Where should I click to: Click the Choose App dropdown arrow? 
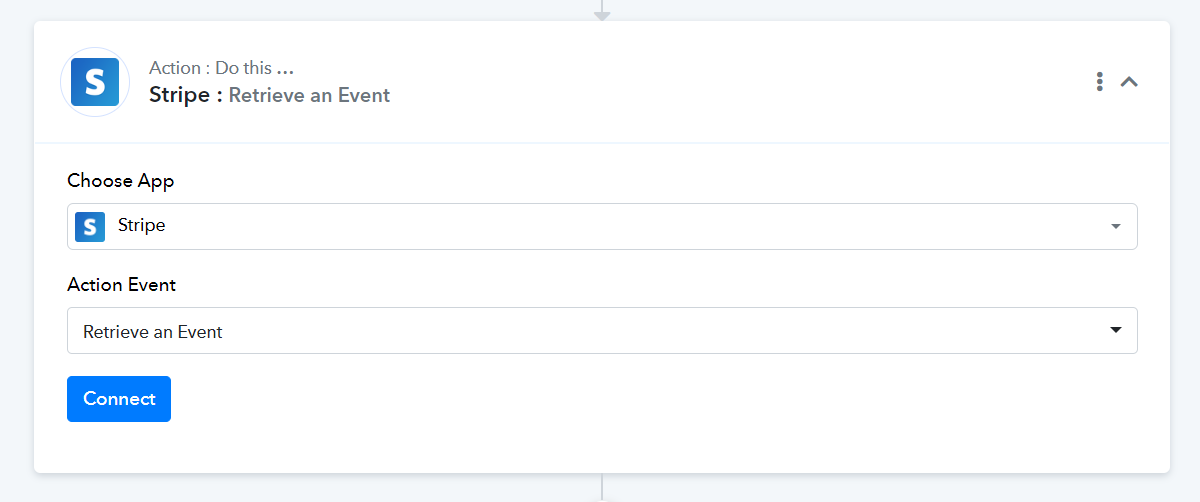tap(1116, 227)
